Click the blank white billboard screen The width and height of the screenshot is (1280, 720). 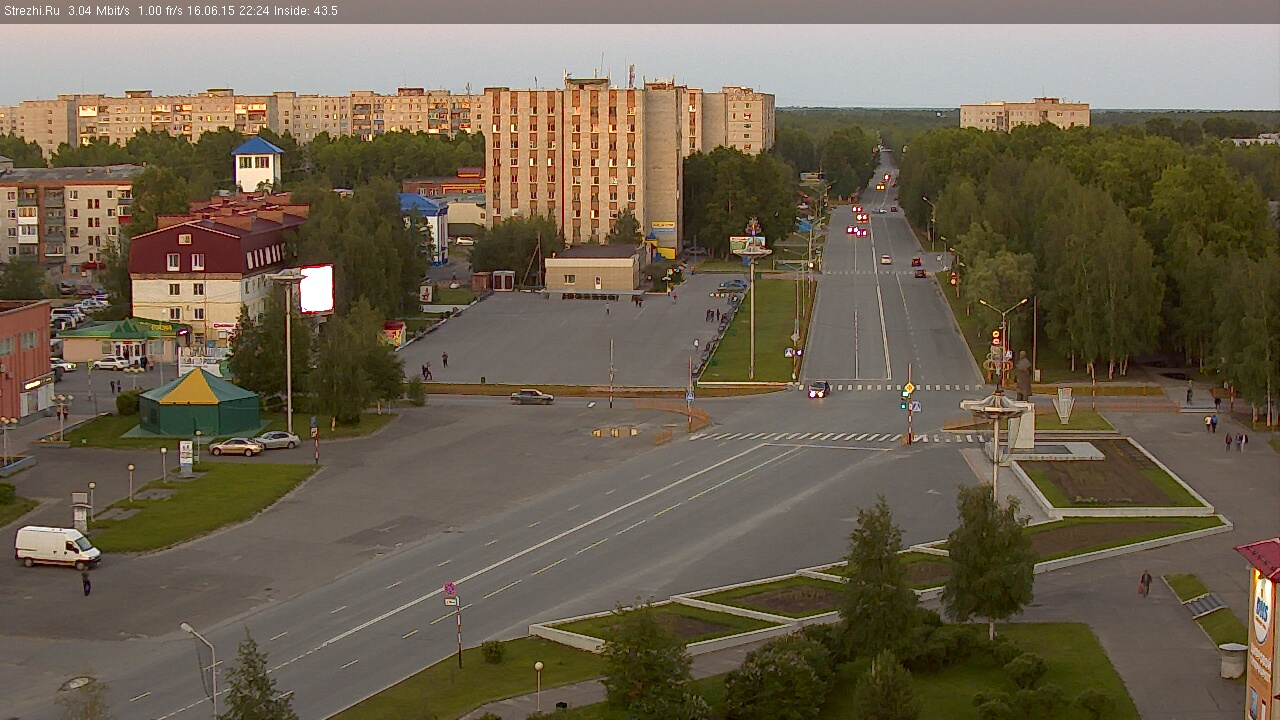tap(317, 289)
